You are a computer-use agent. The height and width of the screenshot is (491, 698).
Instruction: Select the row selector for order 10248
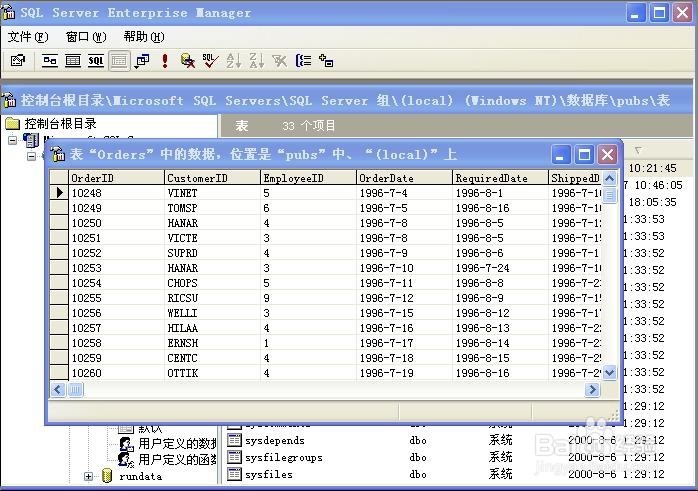tap(59, 193)
